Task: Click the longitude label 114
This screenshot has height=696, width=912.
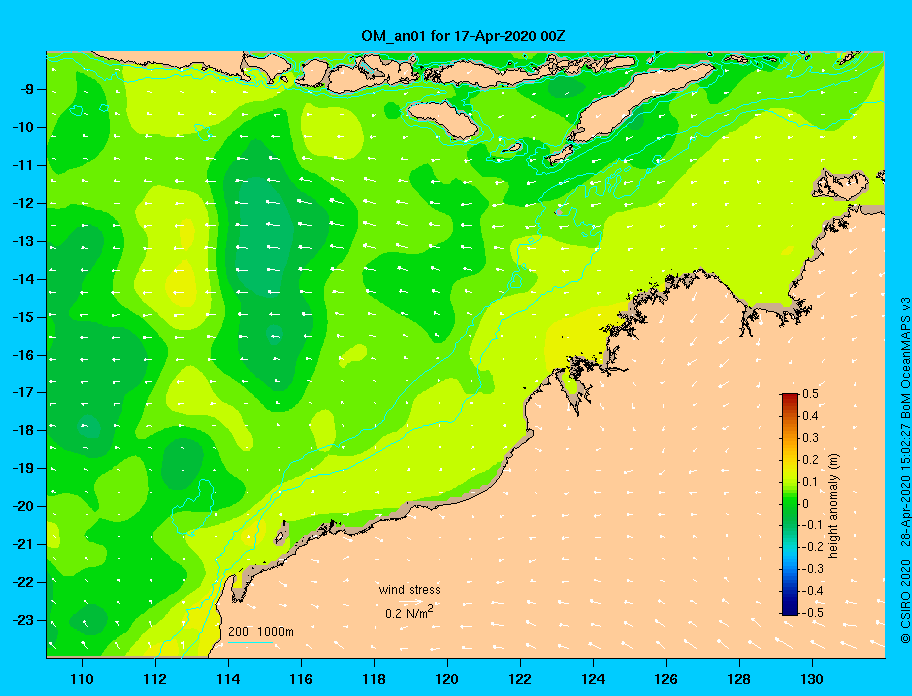Action: click(x=228, y=679)
